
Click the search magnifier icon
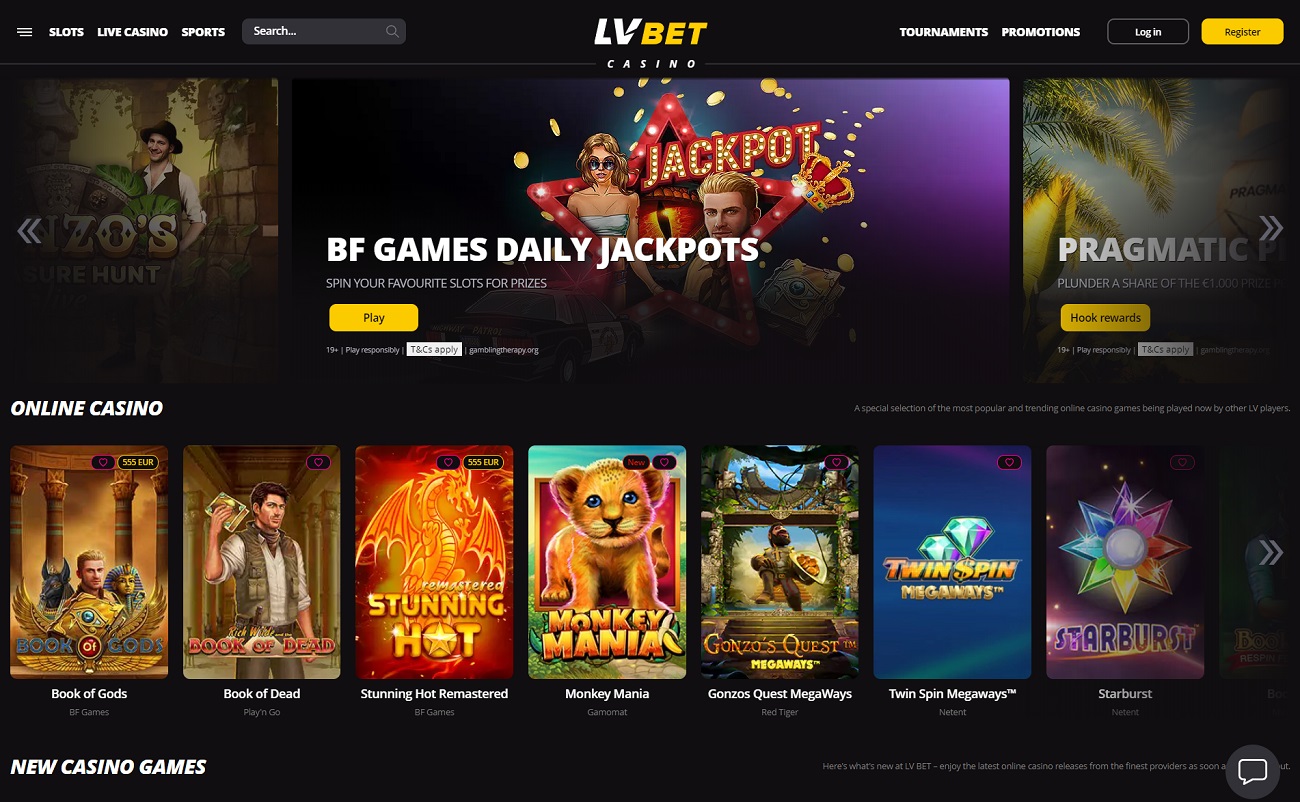pyautogui.click(x=392, y=31)
